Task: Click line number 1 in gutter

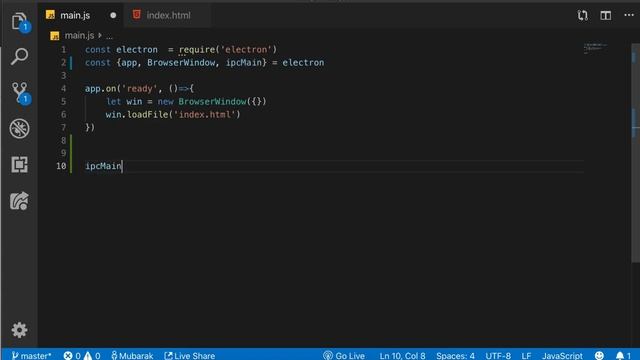Action: coord(63,50)
